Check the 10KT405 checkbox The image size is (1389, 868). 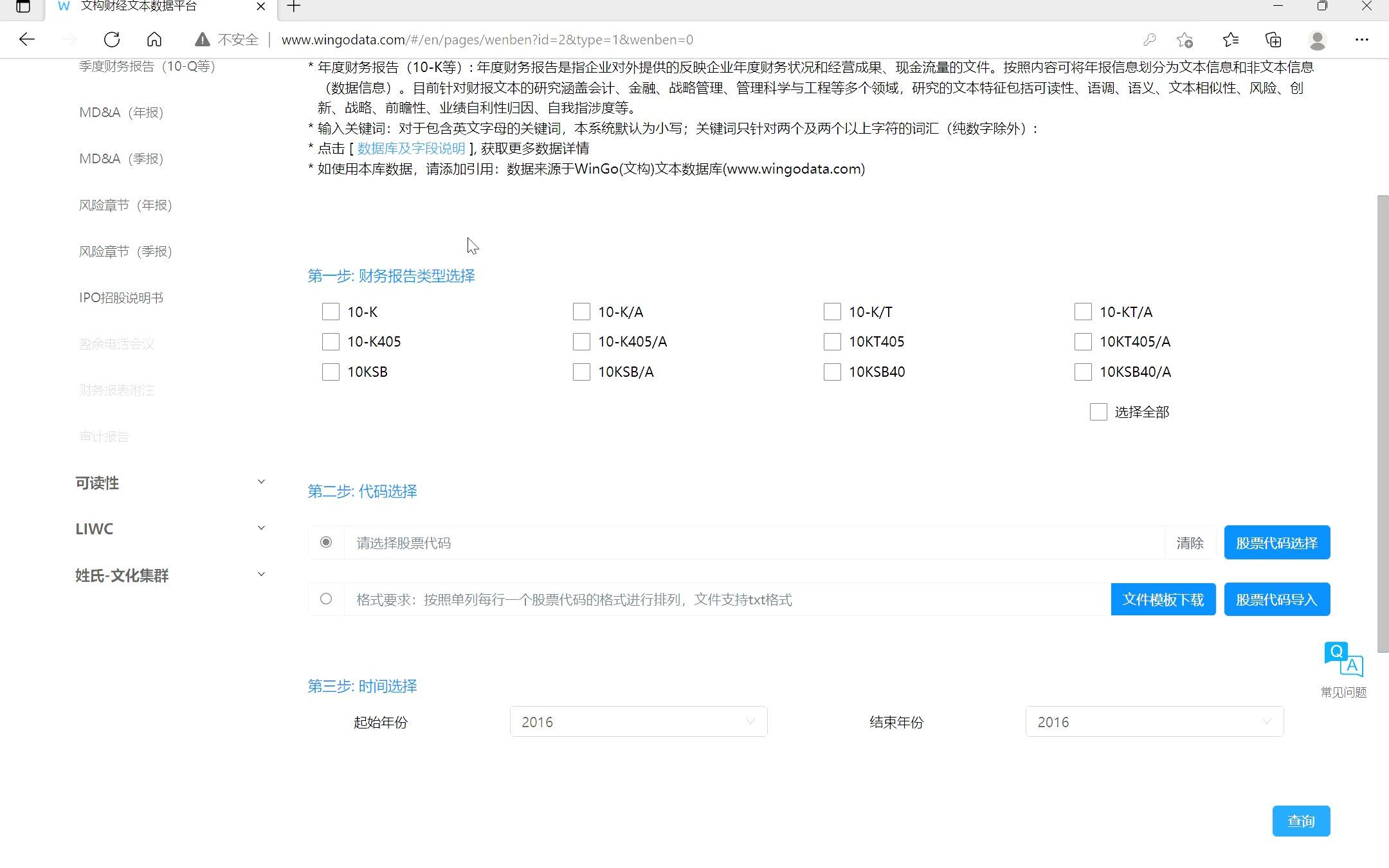pos(832,341)
